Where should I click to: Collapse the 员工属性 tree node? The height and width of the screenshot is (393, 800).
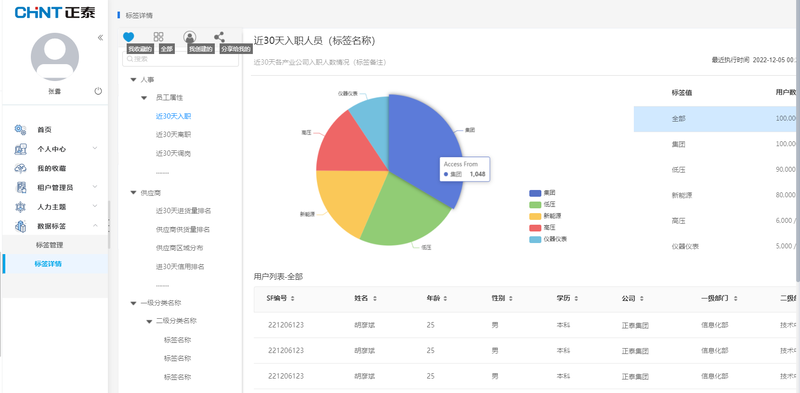click(x=144, y=97)
